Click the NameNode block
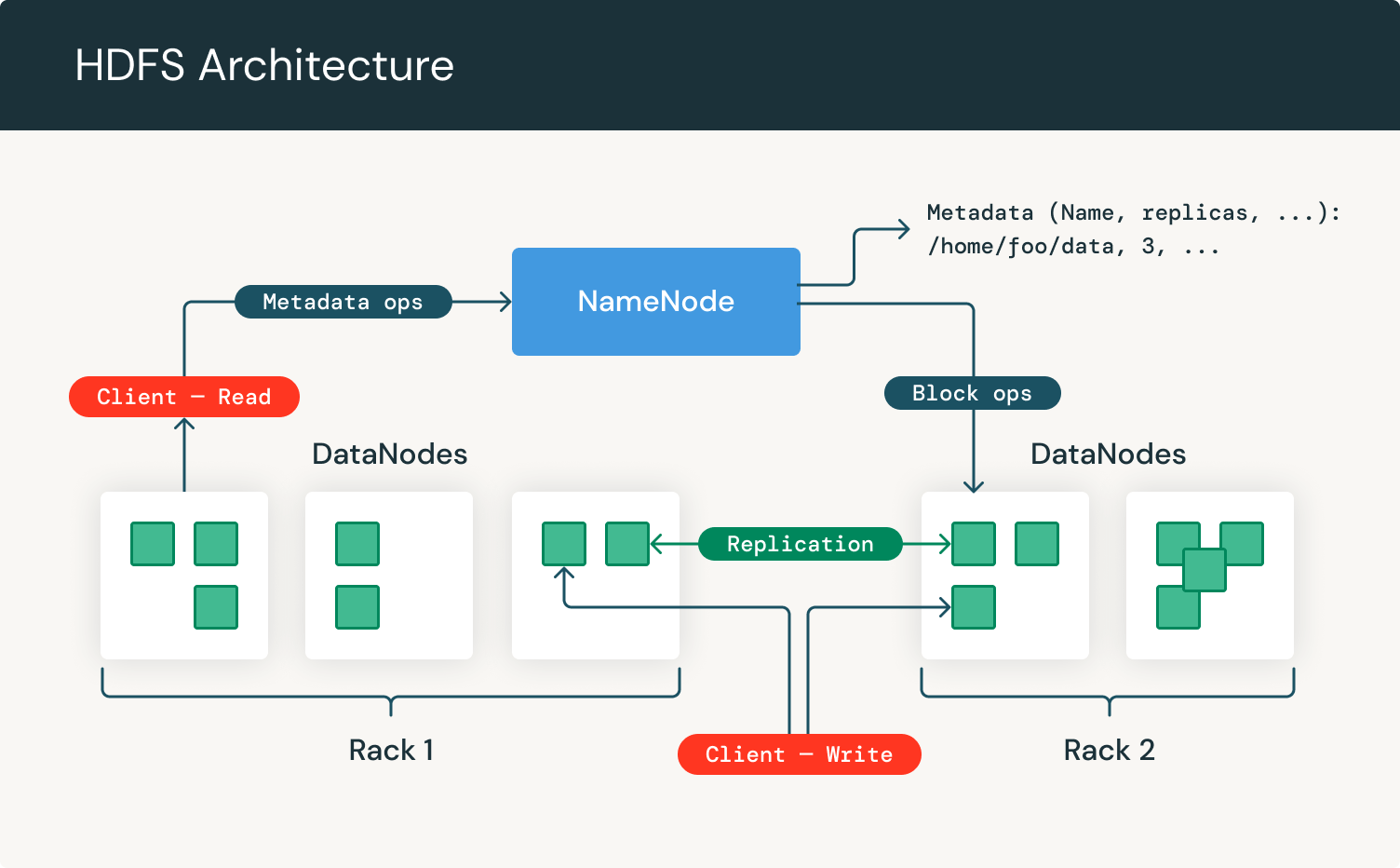Viewport: 1400px width, 868px height. (x=655, y=301)
